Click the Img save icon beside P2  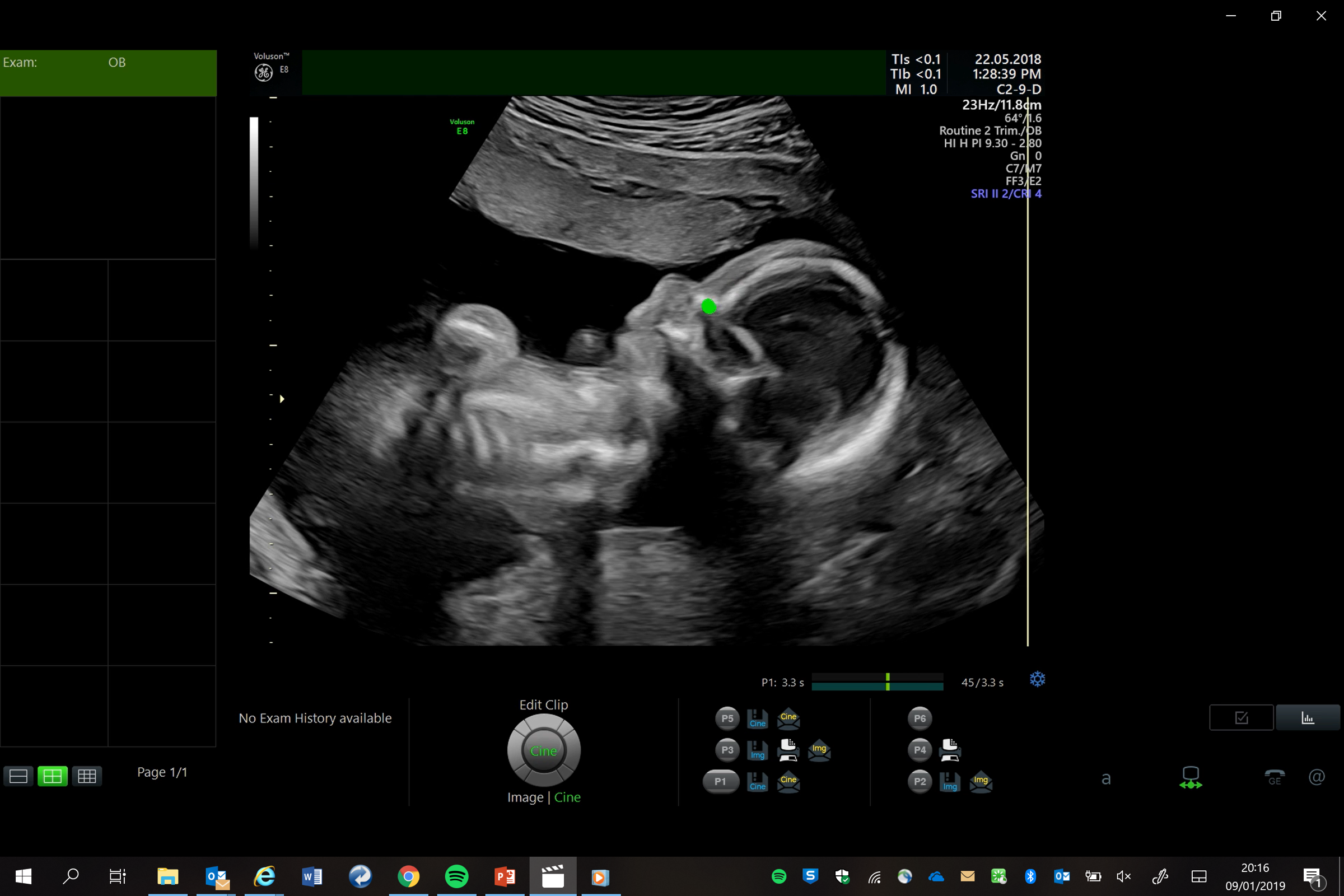(x=950, y=782)
